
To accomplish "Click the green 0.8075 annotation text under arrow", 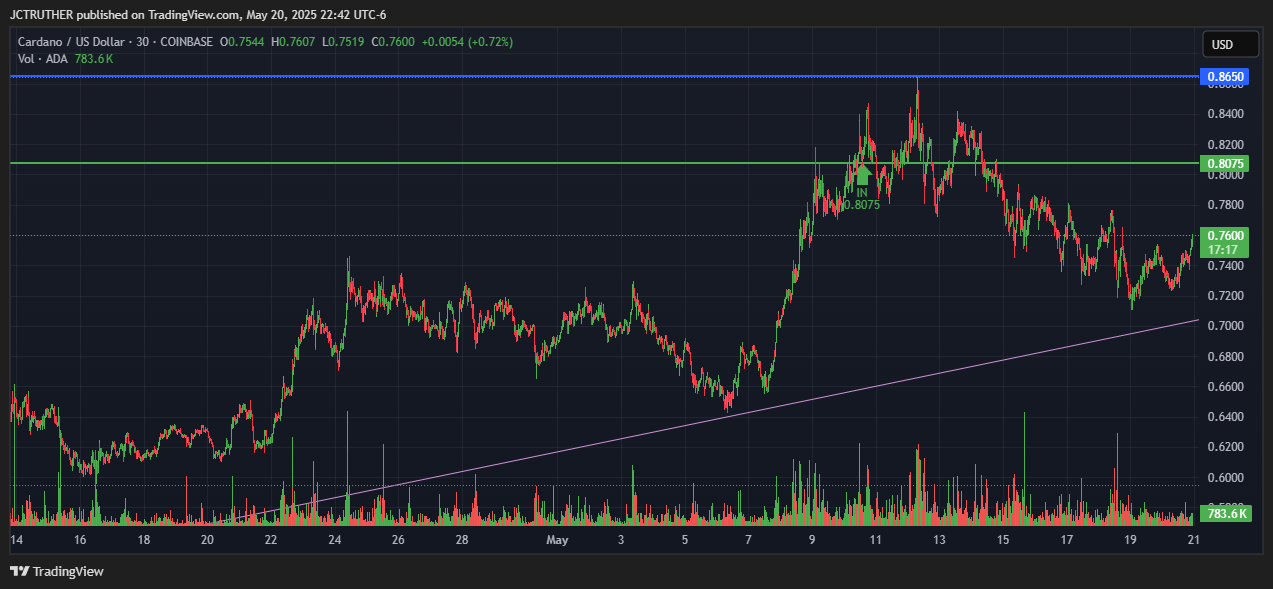I will coord(861,205).
